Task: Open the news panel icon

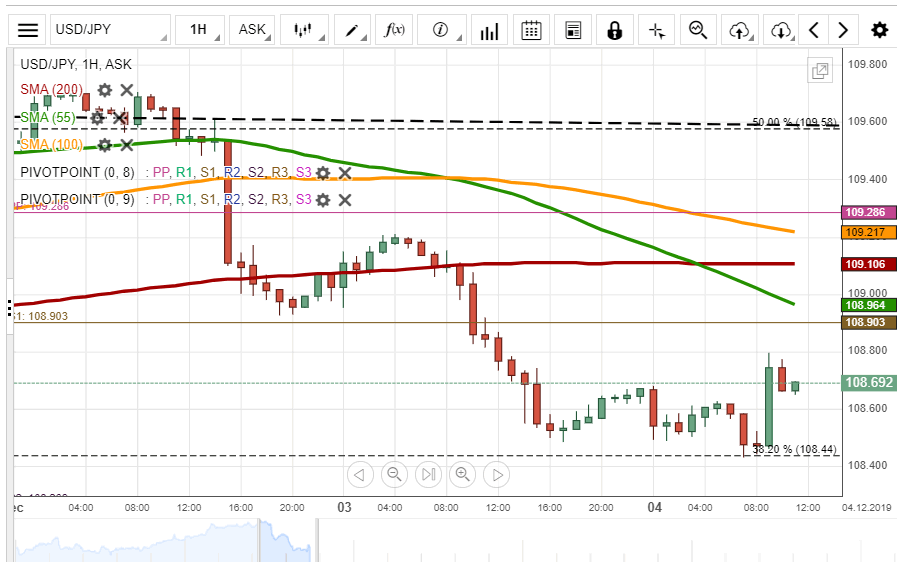Action: [573, 30]
